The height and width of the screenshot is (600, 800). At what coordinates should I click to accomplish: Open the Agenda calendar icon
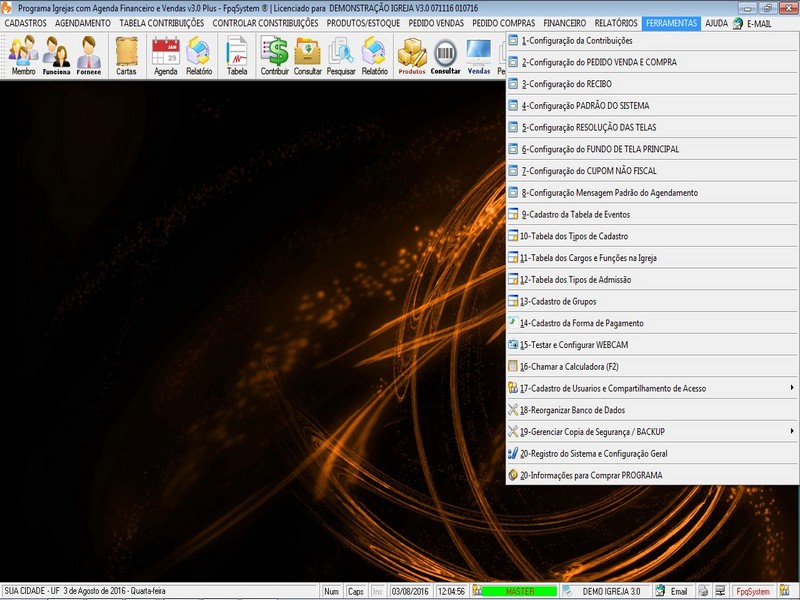click(165, 55)
